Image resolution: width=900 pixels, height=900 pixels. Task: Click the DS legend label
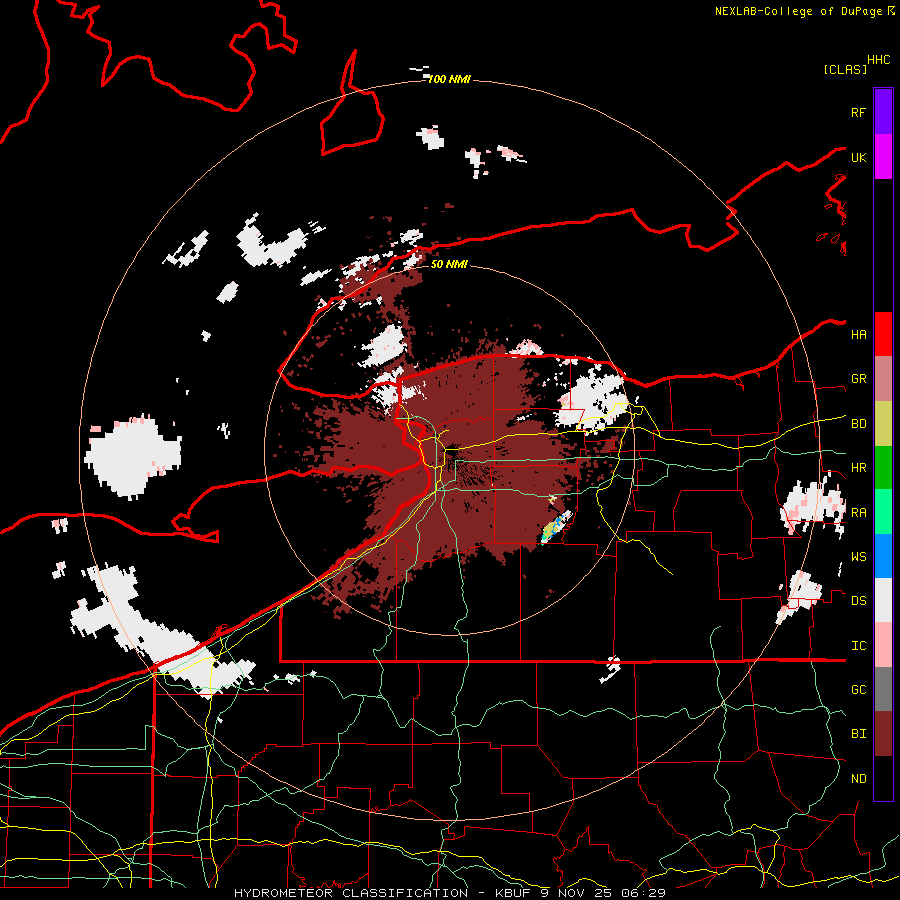858,601
